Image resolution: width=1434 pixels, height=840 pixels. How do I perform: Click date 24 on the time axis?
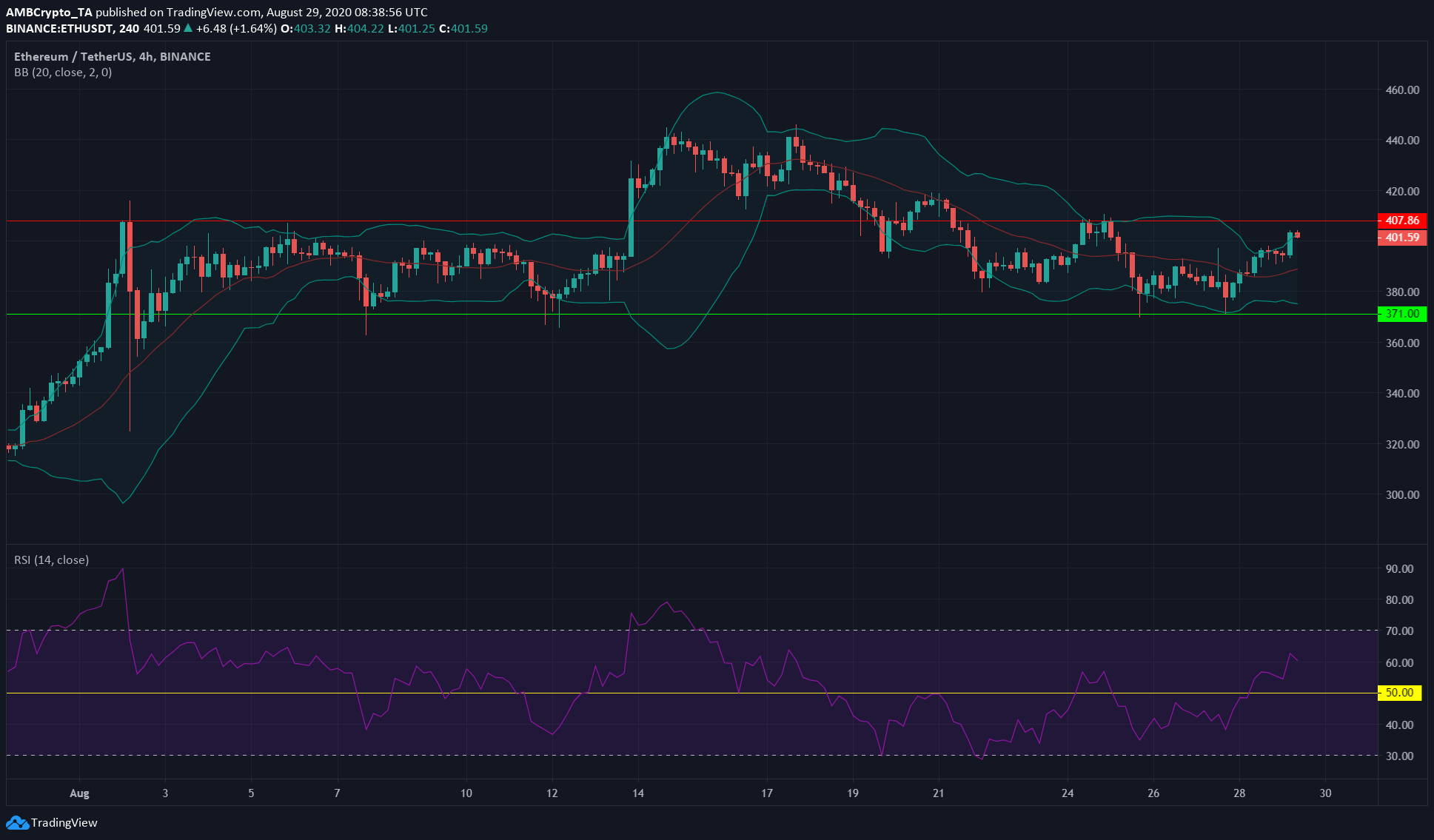pos(1067,793)
